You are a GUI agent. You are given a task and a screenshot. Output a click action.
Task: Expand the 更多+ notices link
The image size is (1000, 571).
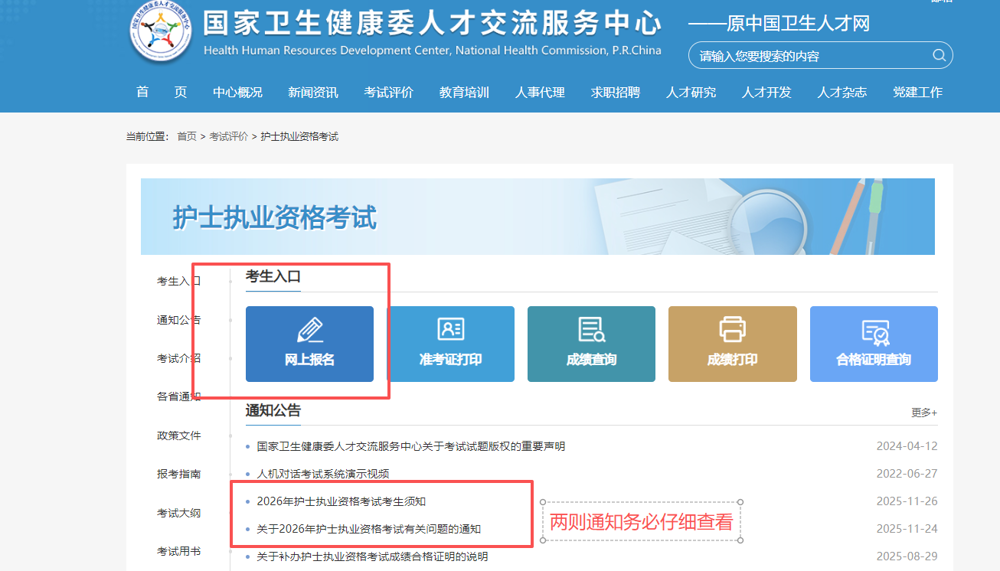[923, 412]
